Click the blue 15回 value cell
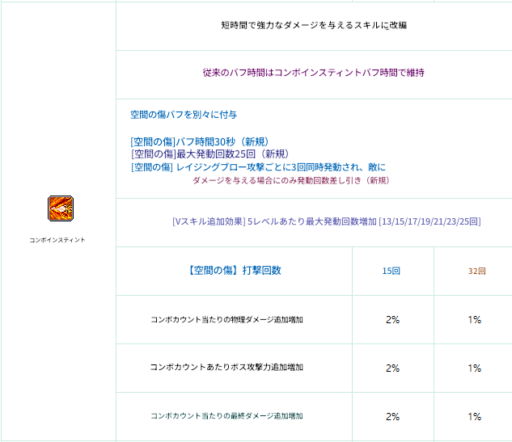The height and width of the screenshot is (442, 512). (x=391, y=271)
